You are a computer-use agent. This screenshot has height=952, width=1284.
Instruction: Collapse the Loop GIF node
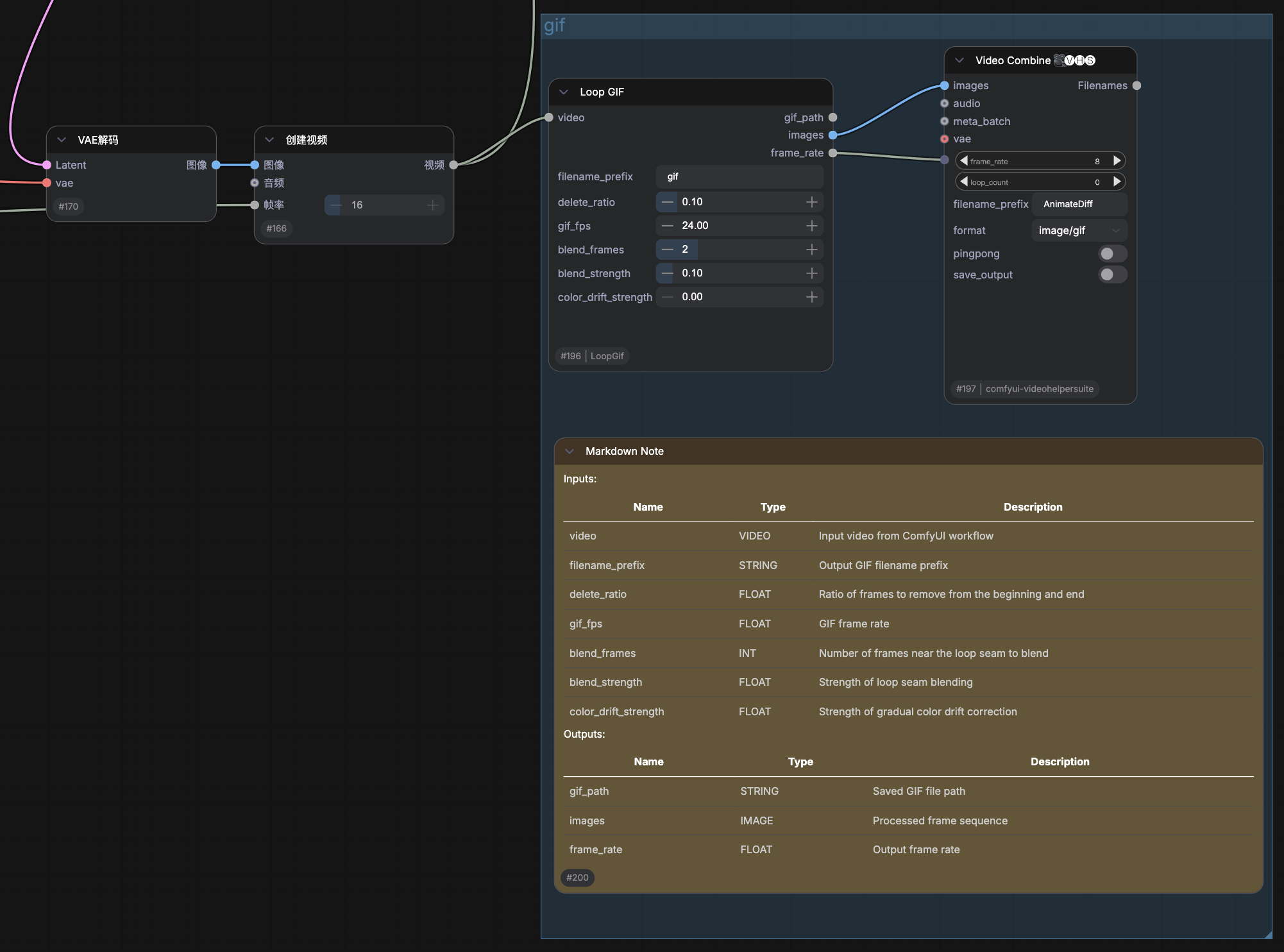click(x=564, y=92)
